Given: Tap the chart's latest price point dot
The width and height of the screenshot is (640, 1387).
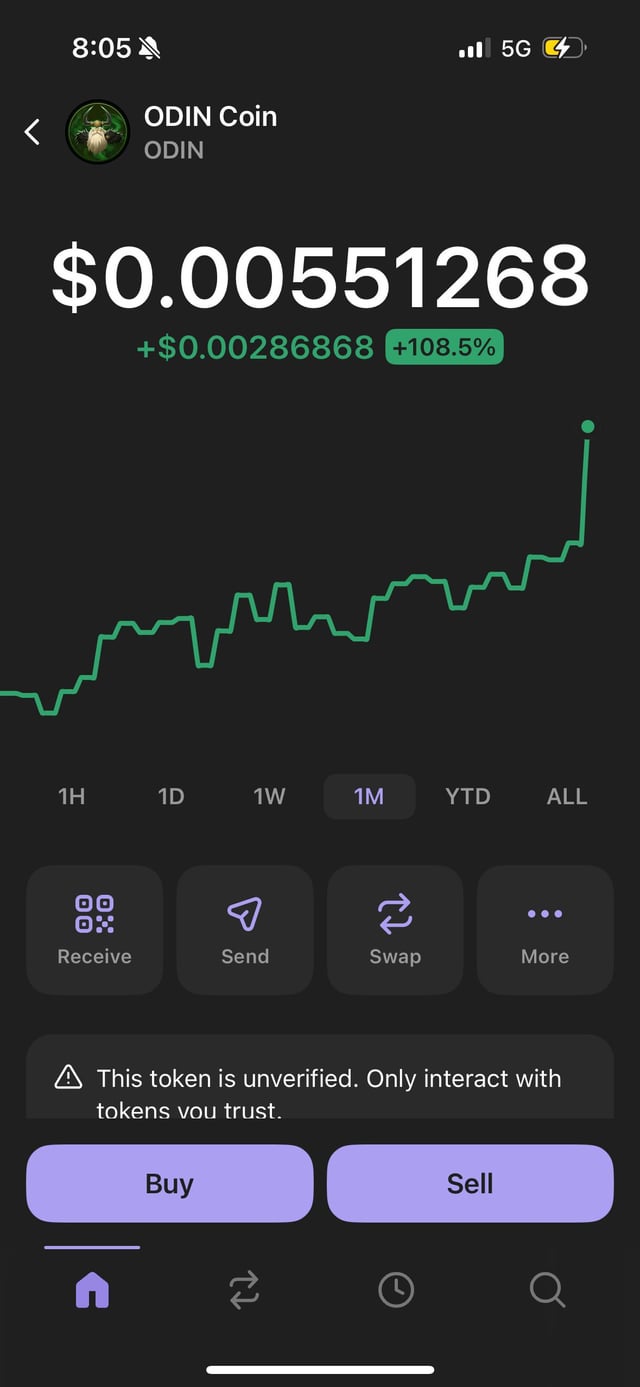Looking at the screenshot, I should 588,427.
